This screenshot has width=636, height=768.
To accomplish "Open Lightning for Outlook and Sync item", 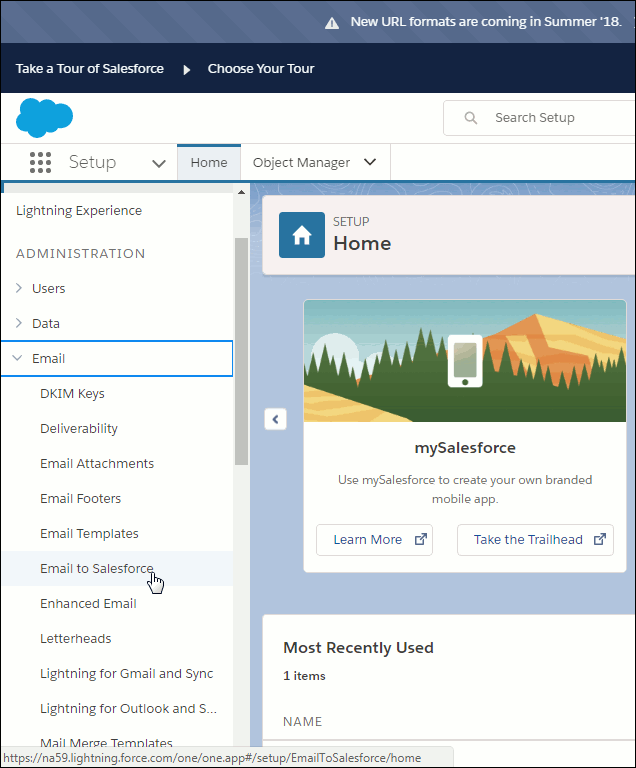I will click(x=128, y=708).
